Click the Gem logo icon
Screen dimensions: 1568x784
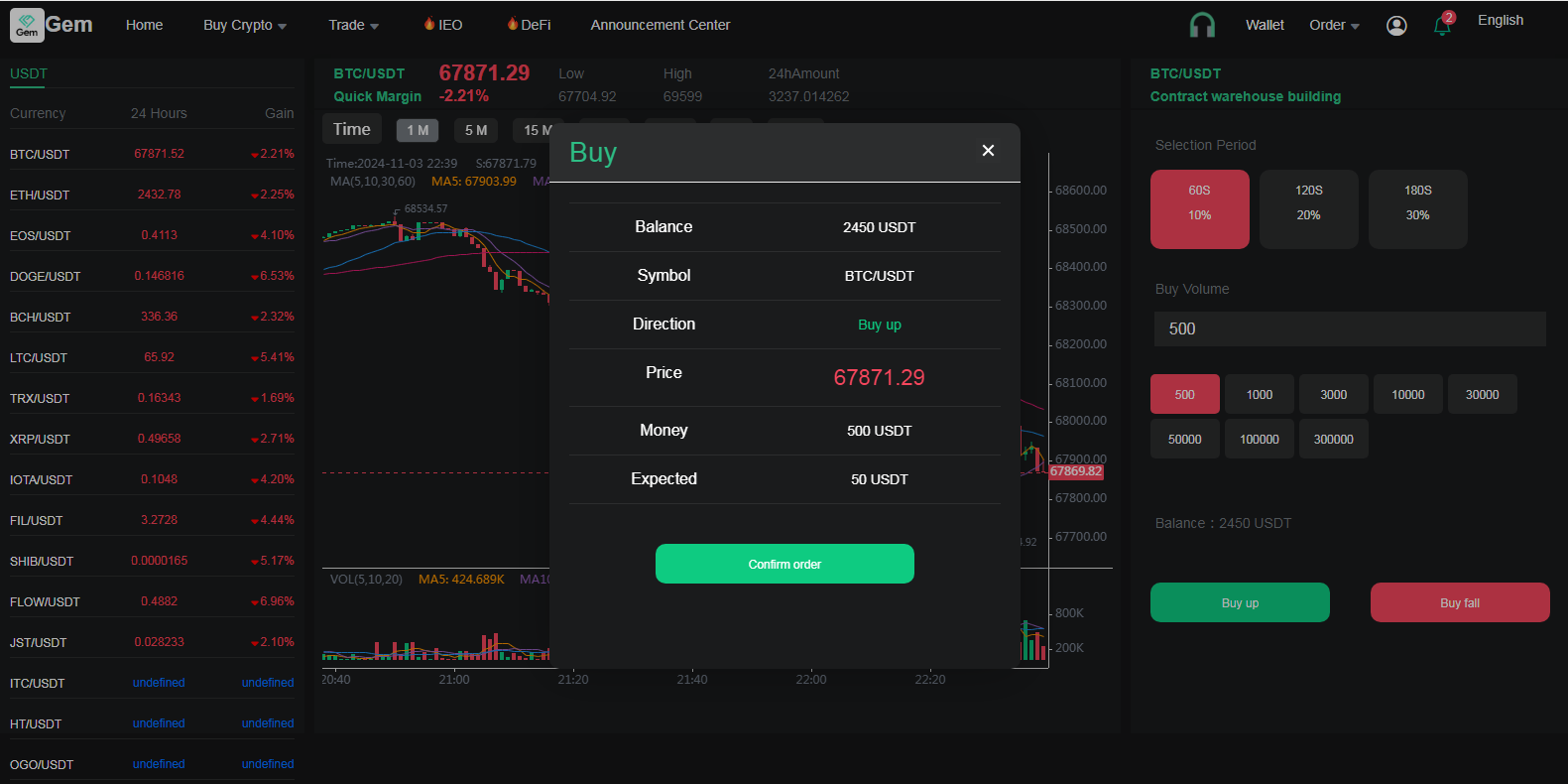(27, 25)
